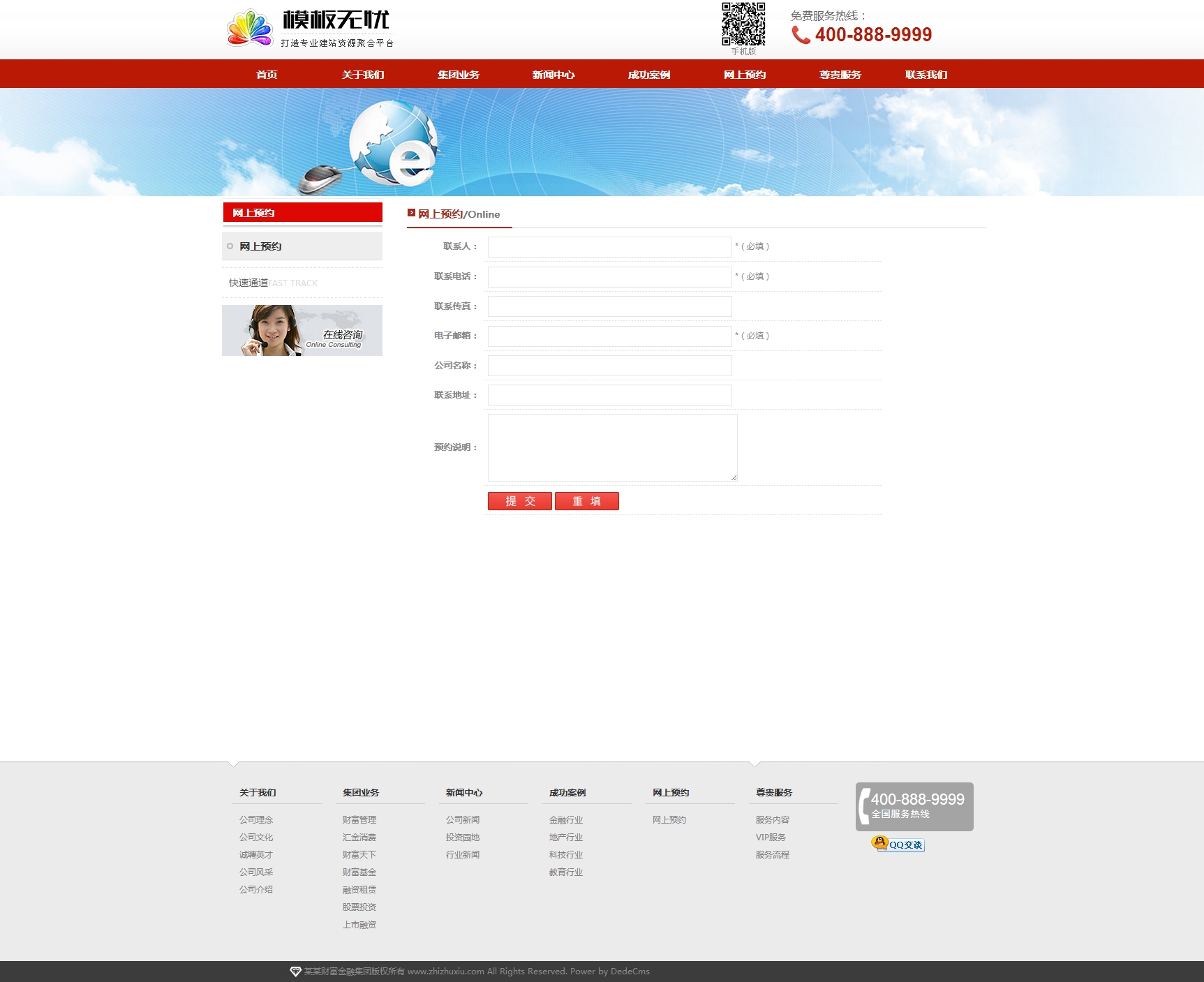Click inside the 预约说明 text area

click(612, 447)
